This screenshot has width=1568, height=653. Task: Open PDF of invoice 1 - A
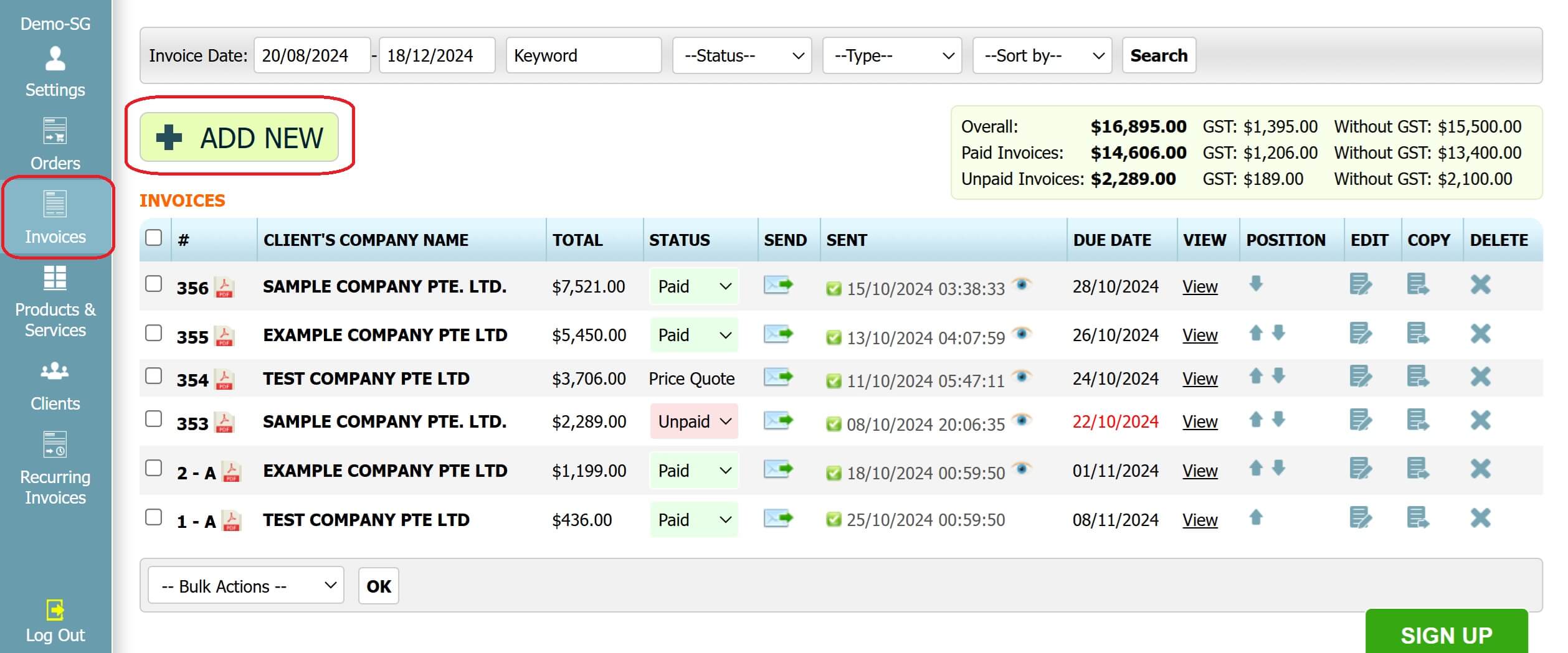(x=232, y=521)
